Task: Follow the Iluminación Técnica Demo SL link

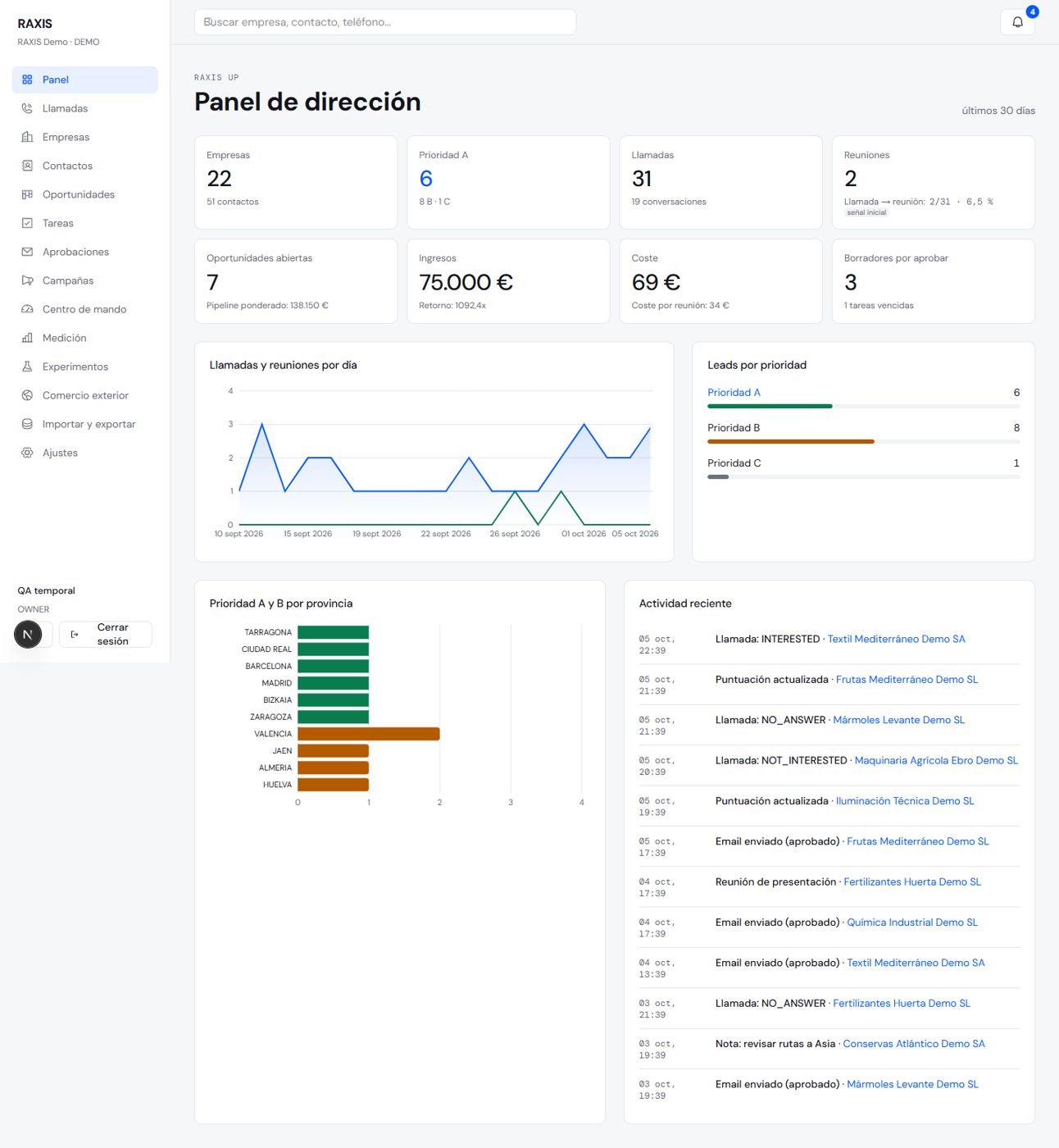Action: tap(905, 801)
